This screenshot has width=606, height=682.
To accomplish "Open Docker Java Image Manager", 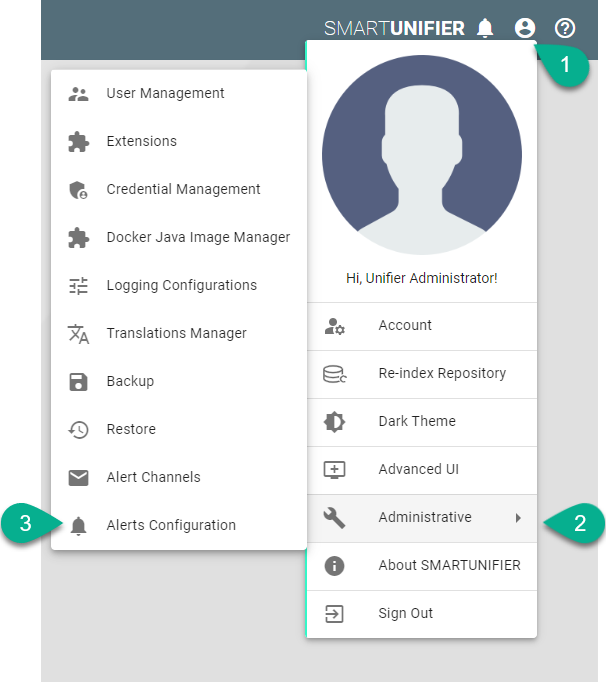I will click(x=198, y=237).
